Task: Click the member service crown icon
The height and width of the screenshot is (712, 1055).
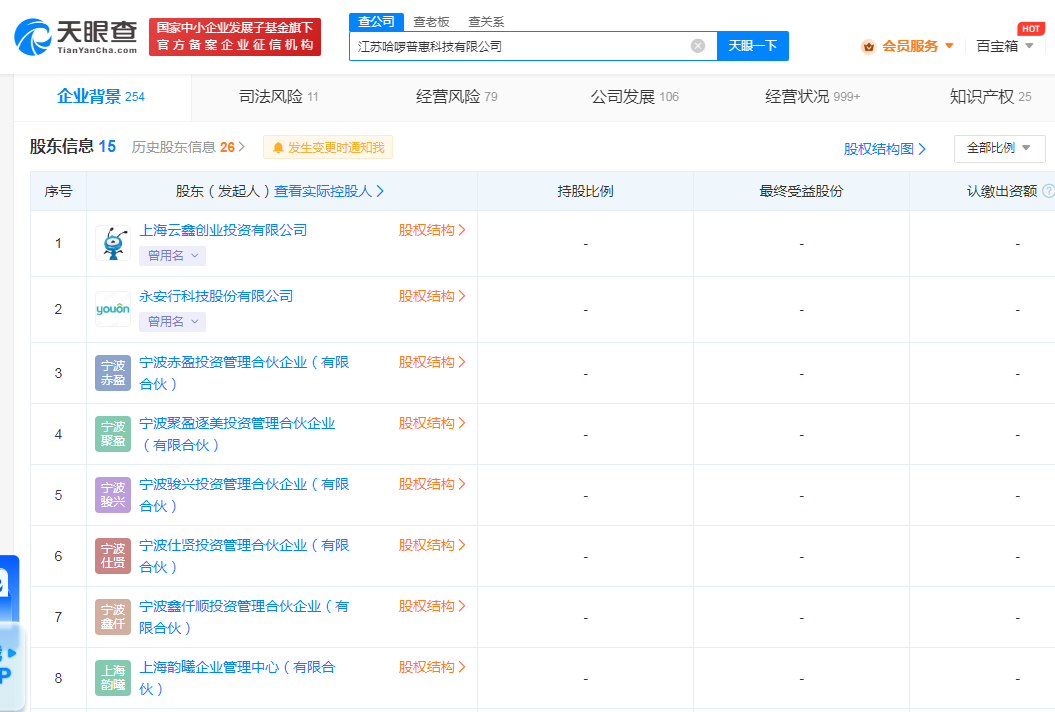Action: tap(869, 46)
